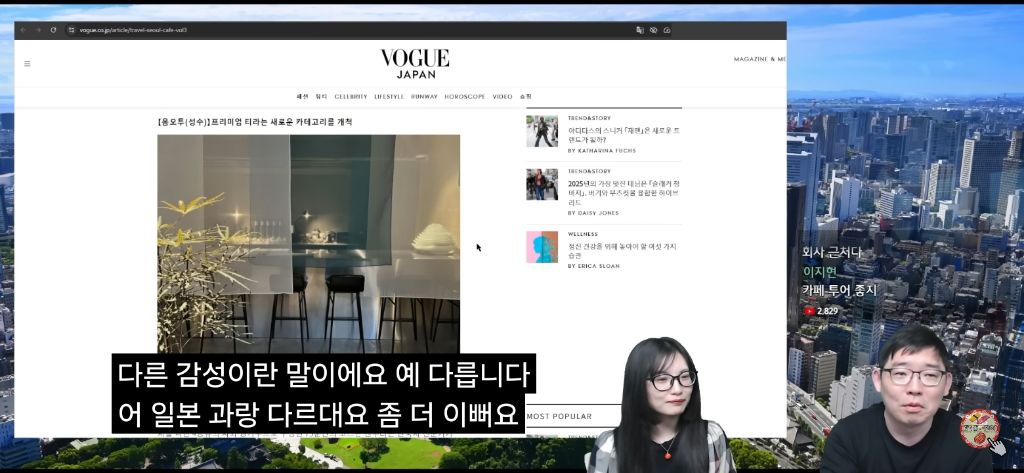The height and width of the screenshot is (473, 1024).
Task: Click the WELLNESS category label
Action: 583,234
